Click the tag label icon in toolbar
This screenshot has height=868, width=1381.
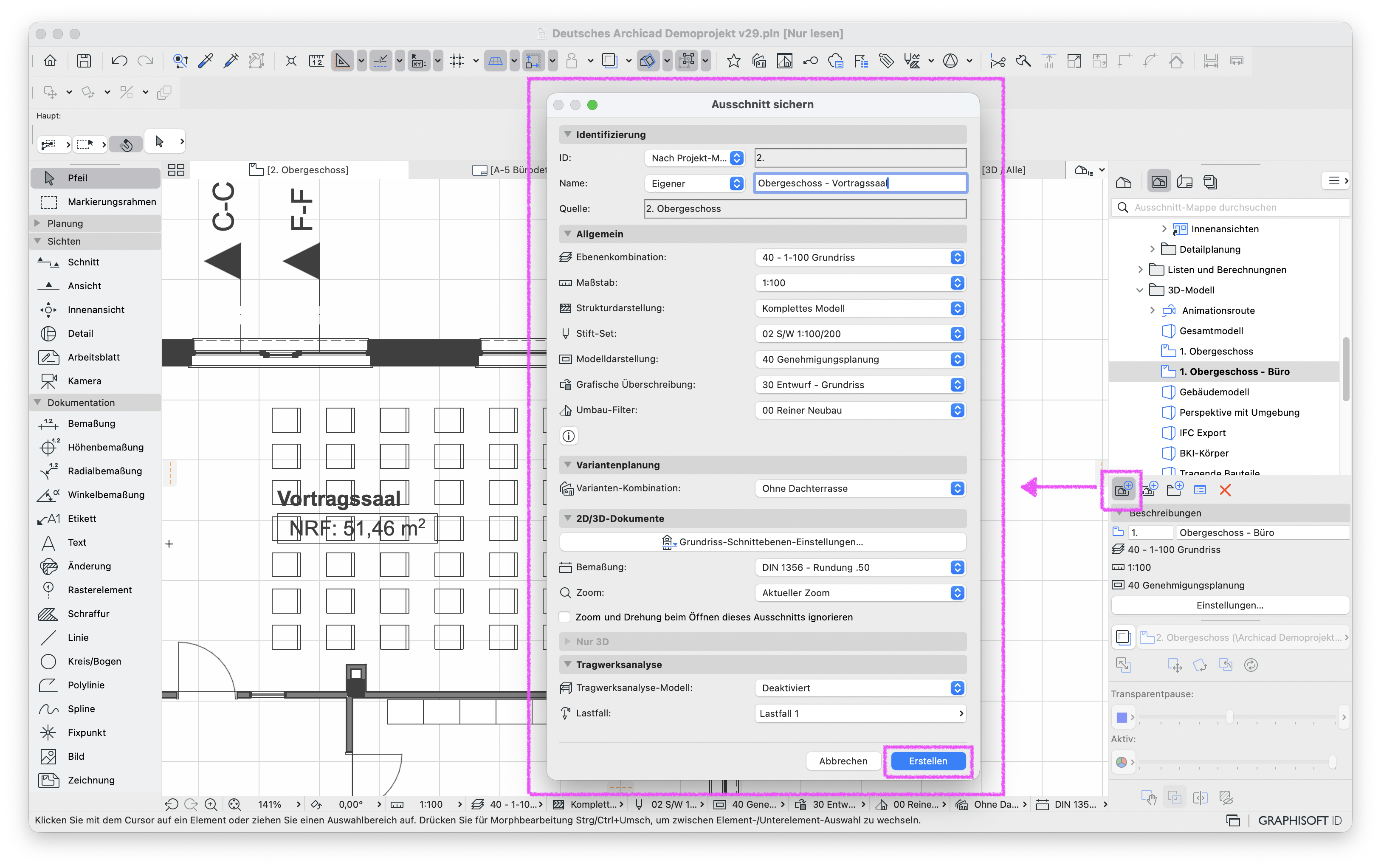click(x=886, y=60)
